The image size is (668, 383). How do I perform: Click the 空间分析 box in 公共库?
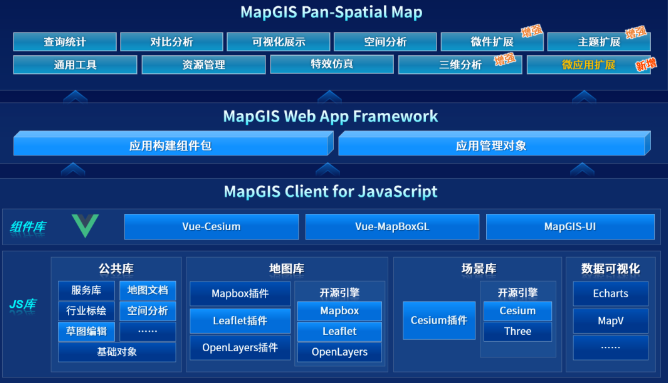[147, 311]
